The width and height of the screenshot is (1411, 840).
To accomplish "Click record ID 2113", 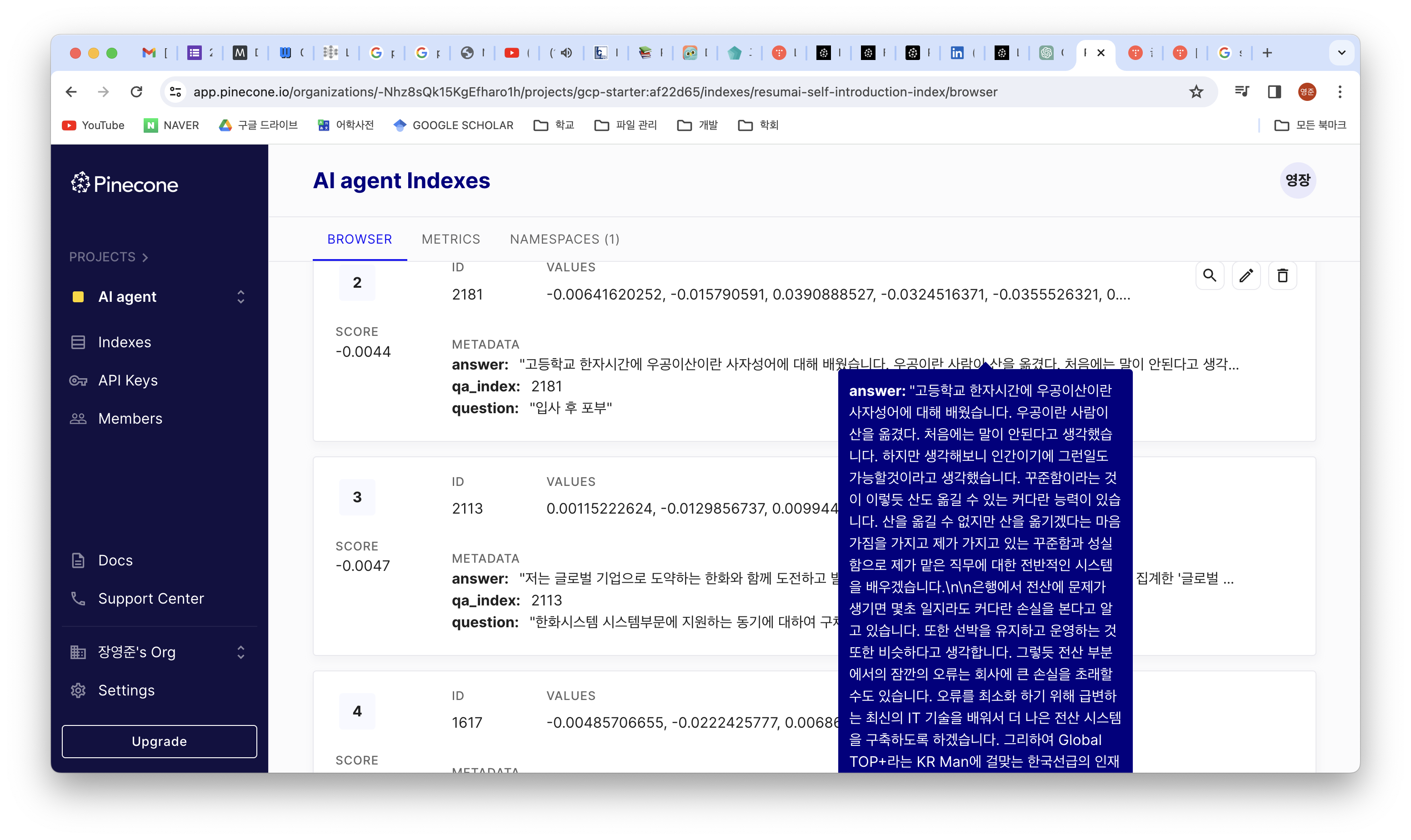I will 467,508.
